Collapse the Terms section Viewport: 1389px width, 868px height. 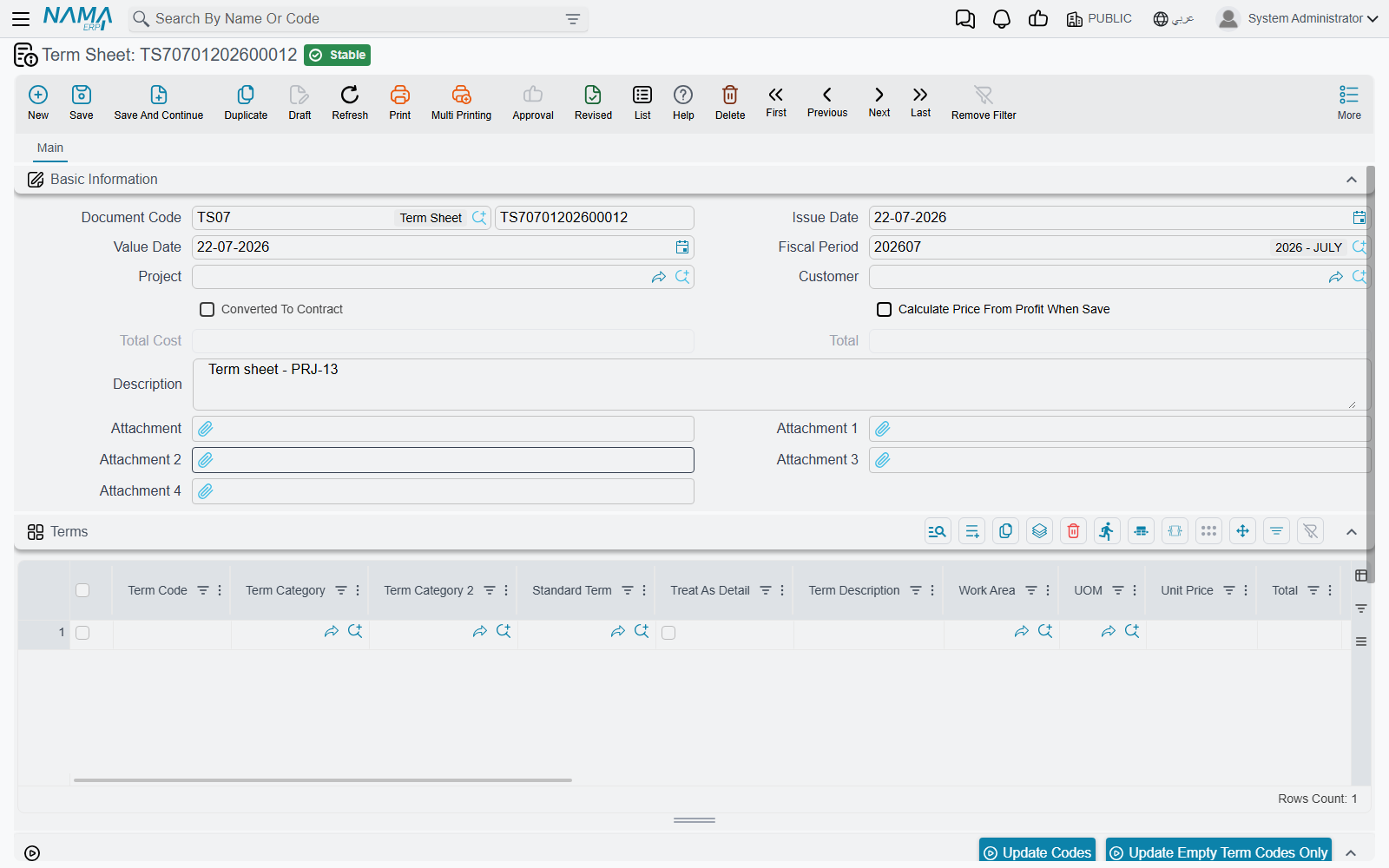[x=1352, y=532]
